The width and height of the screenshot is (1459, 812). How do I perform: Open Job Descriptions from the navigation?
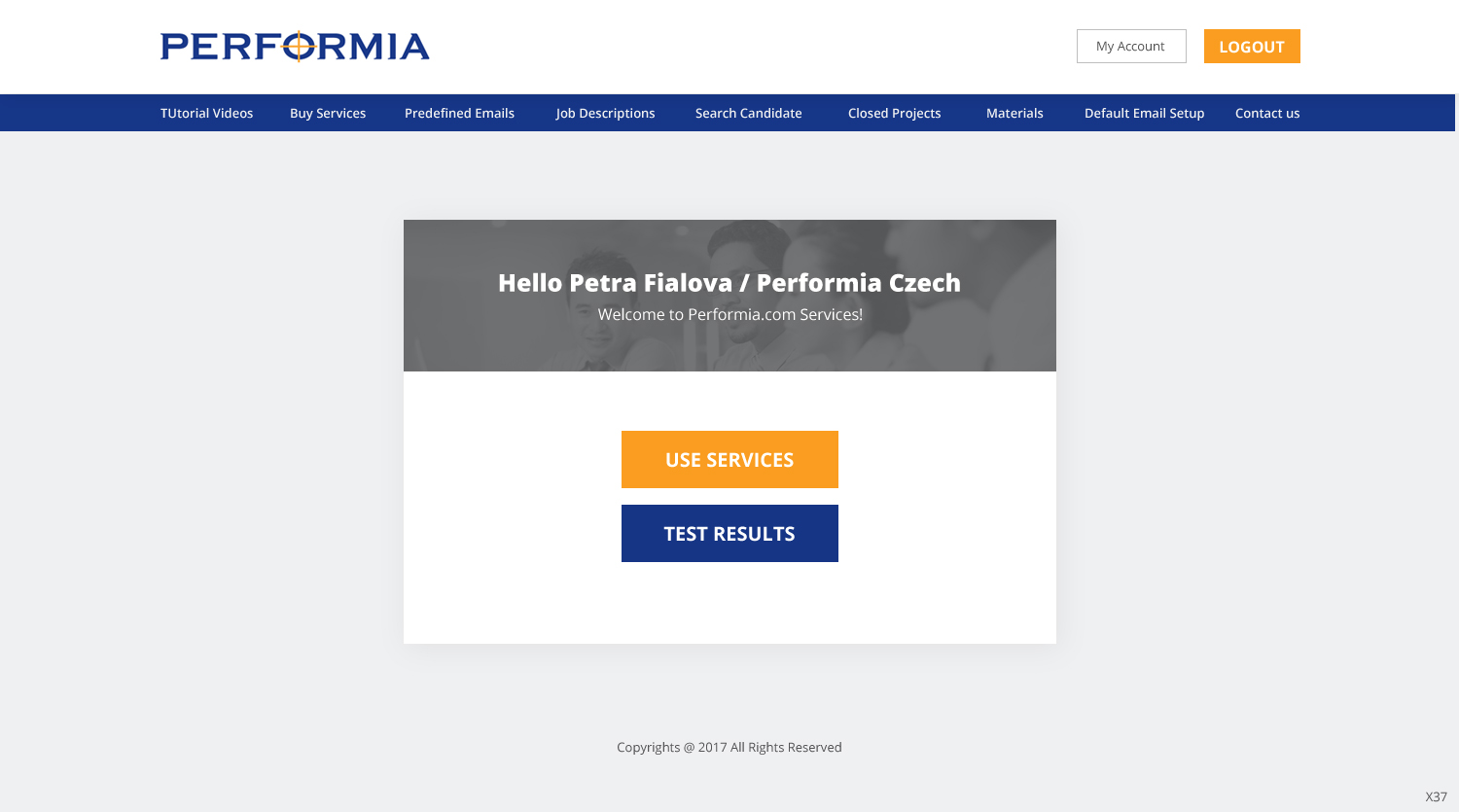605,113
